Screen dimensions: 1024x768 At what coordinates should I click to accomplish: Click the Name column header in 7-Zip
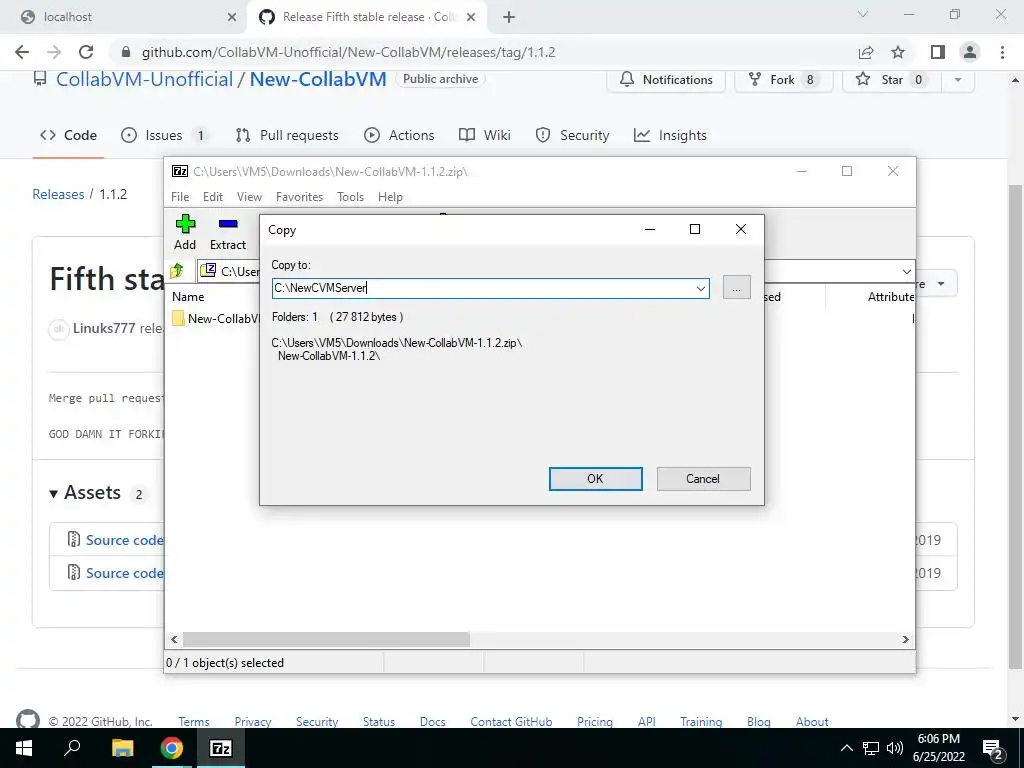point(188,296)
